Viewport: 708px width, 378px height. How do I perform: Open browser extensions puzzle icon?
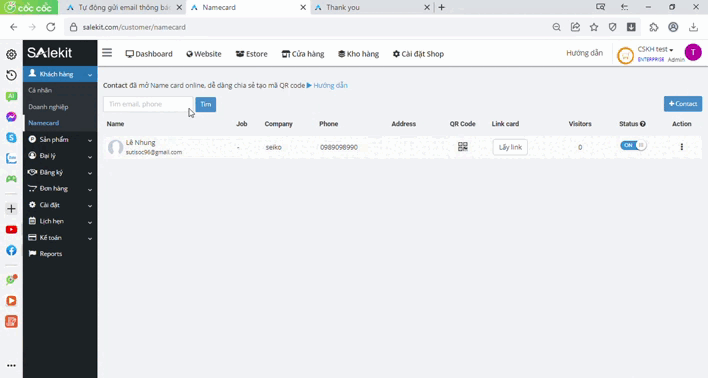point(654,27)
